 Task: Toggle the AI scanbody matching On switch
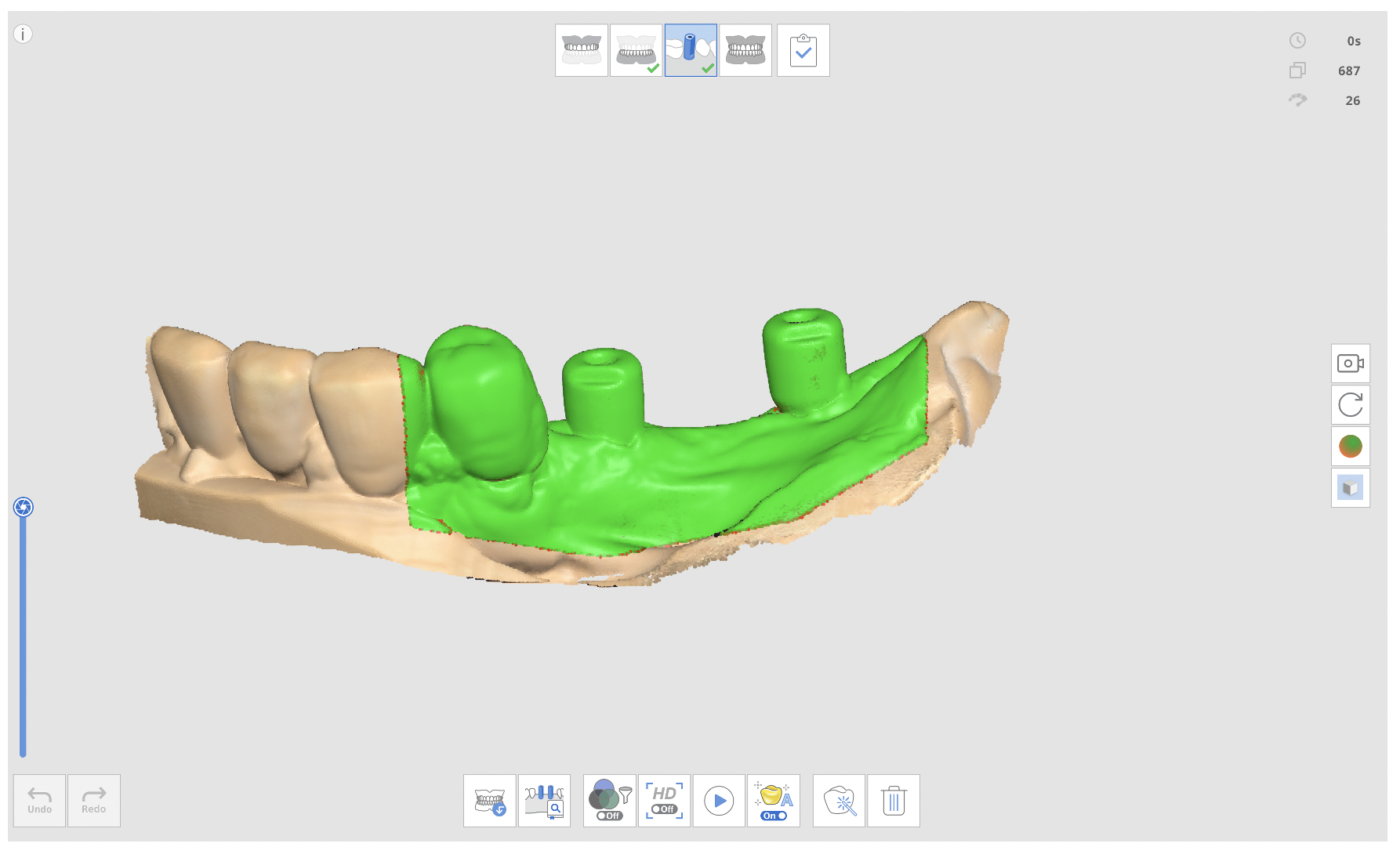coord(774,801)
